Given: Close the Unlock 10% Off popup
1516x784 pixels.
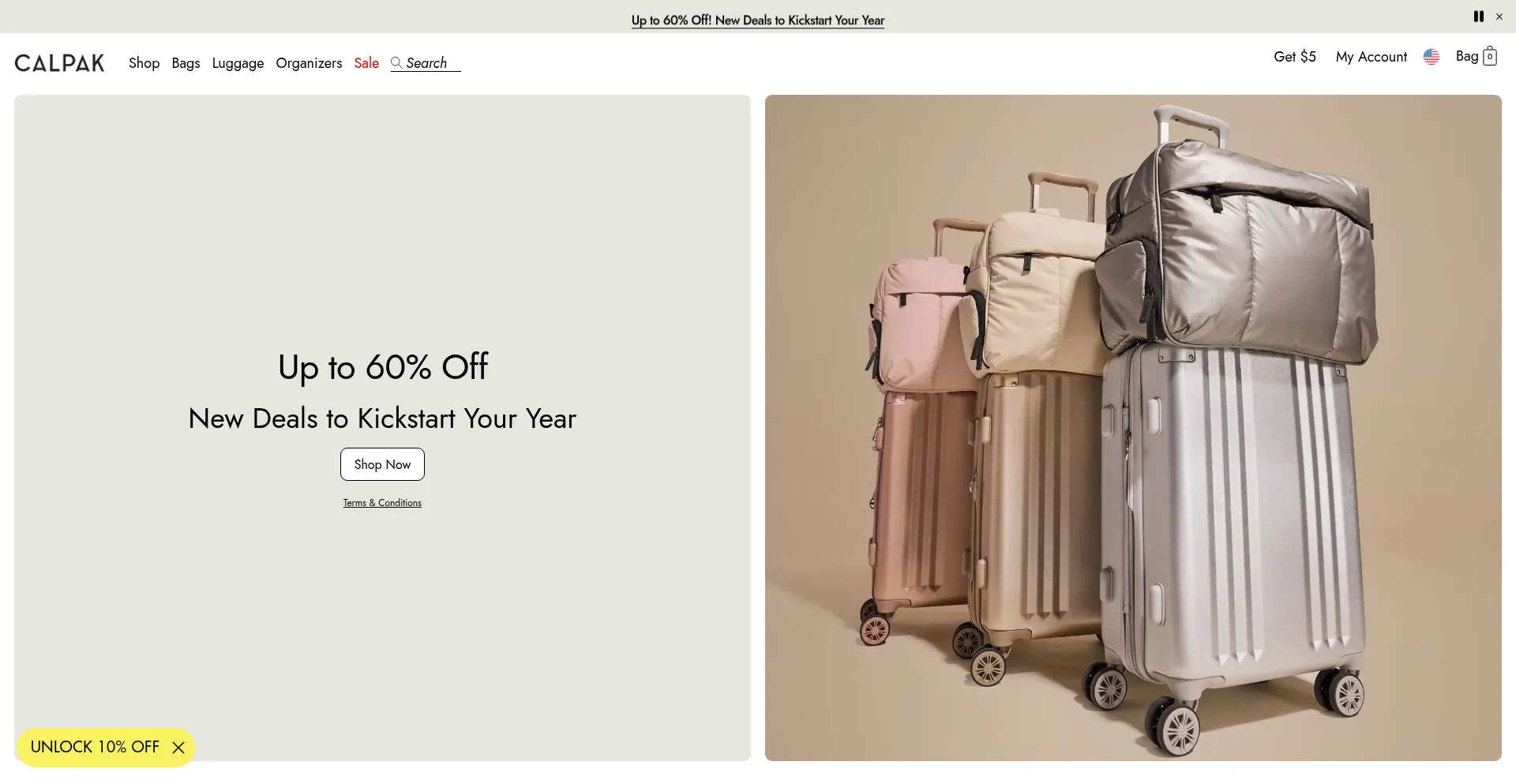Looking at the screenshot, I should 178,748.
